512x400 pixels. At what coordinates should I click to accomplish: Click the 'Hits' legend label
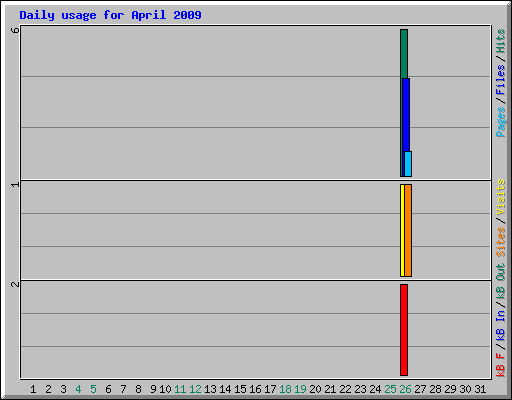(x=501, y=41)
